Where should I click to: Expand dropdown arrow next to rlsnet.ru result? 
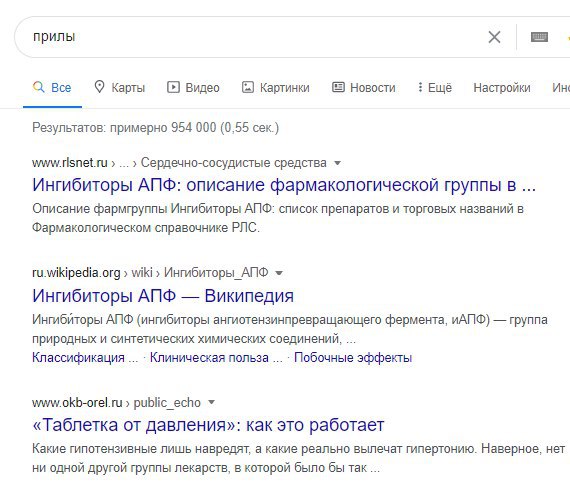[x=337, y=163]
